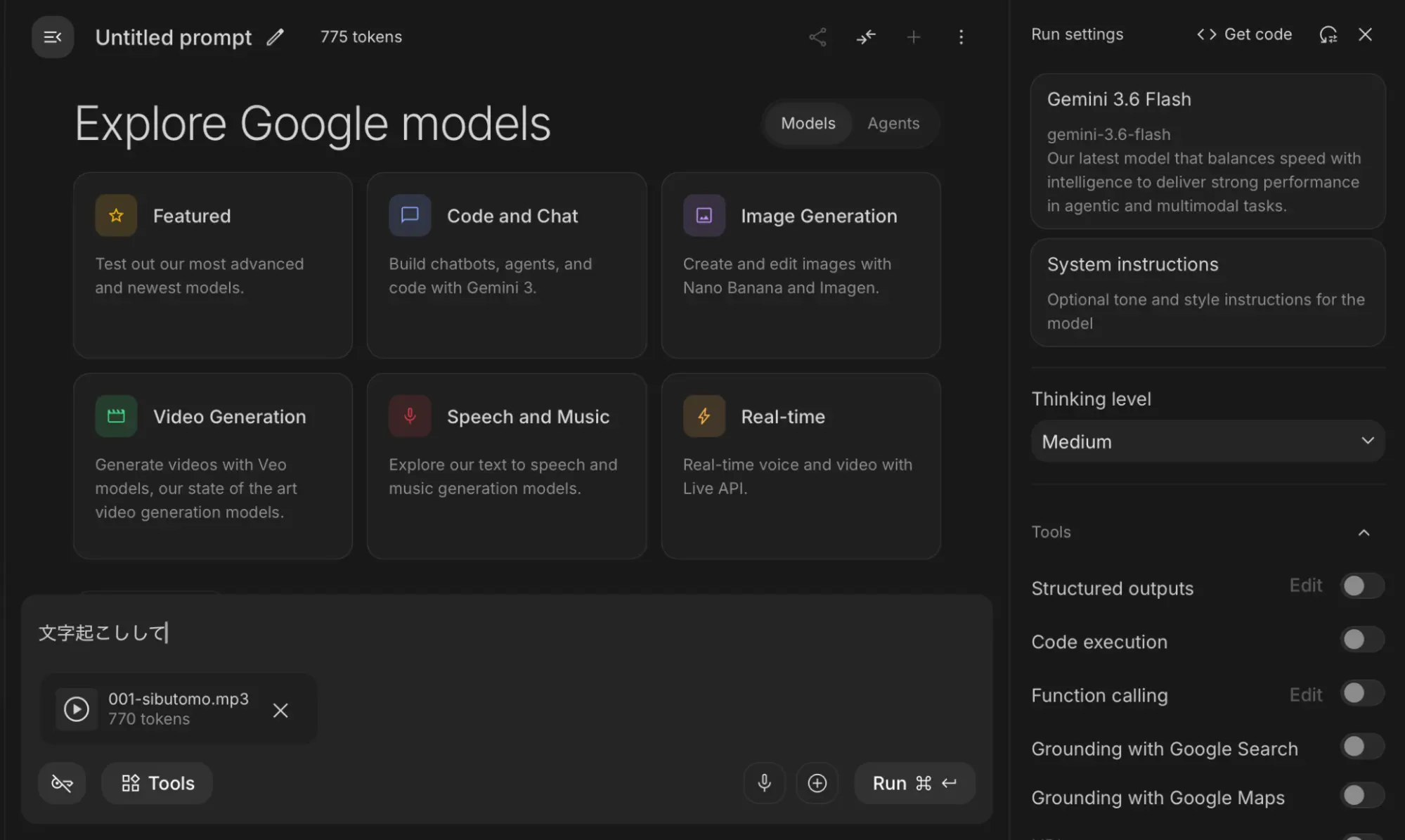Toggle Function calling switch
Image resolution: width=1405 pixels, height=840 pixels.
(x=1361, y=693)
